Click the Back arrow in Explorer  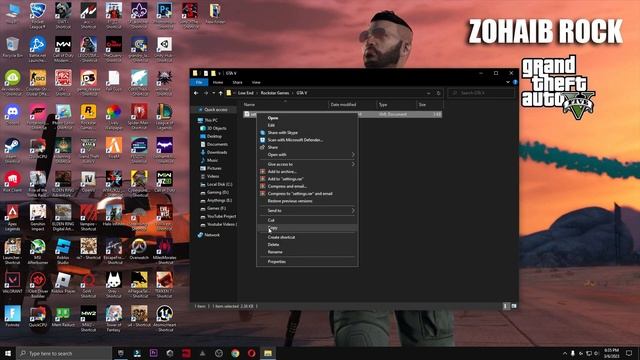point(196,93)
